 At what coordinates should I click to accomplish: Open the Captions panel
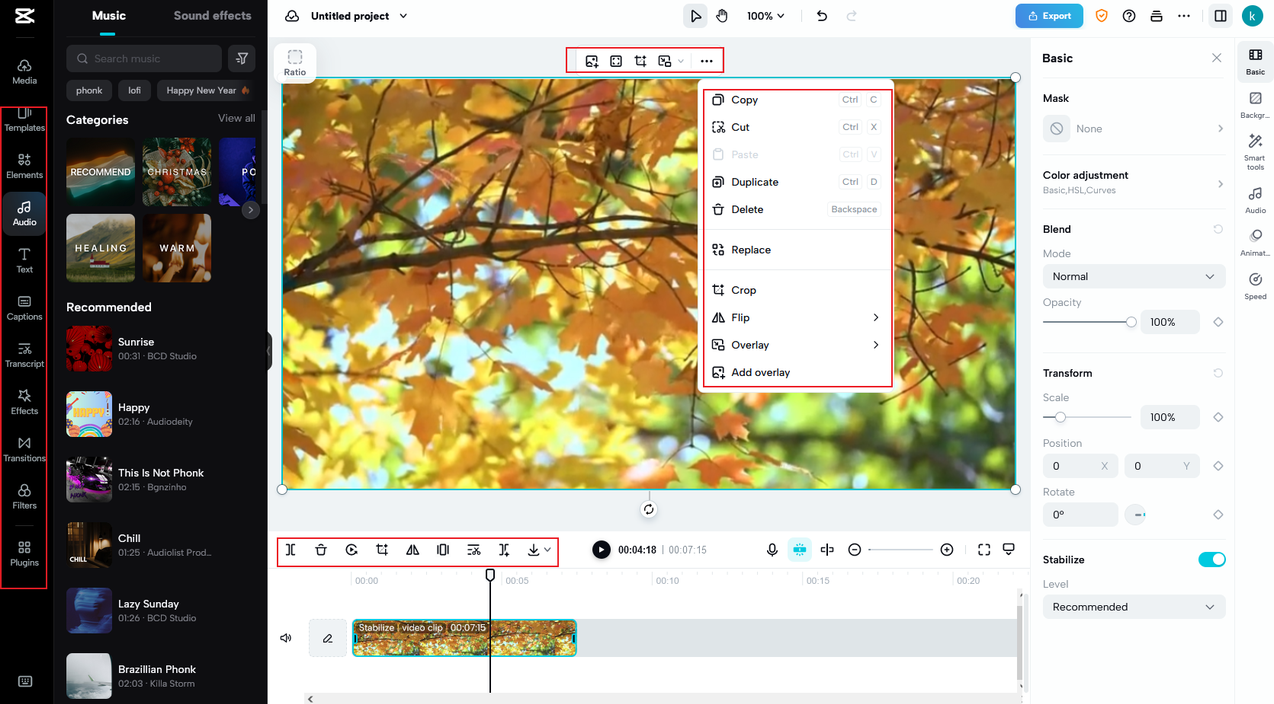pos(24,307)
